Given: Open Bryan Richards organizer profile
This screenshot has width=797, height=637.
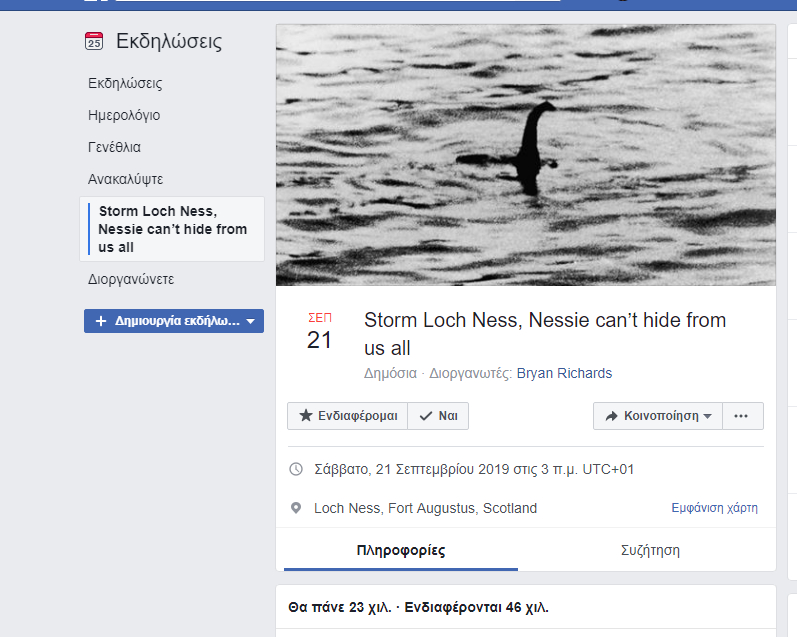Looking at the screenshot, I should point(564,373).
